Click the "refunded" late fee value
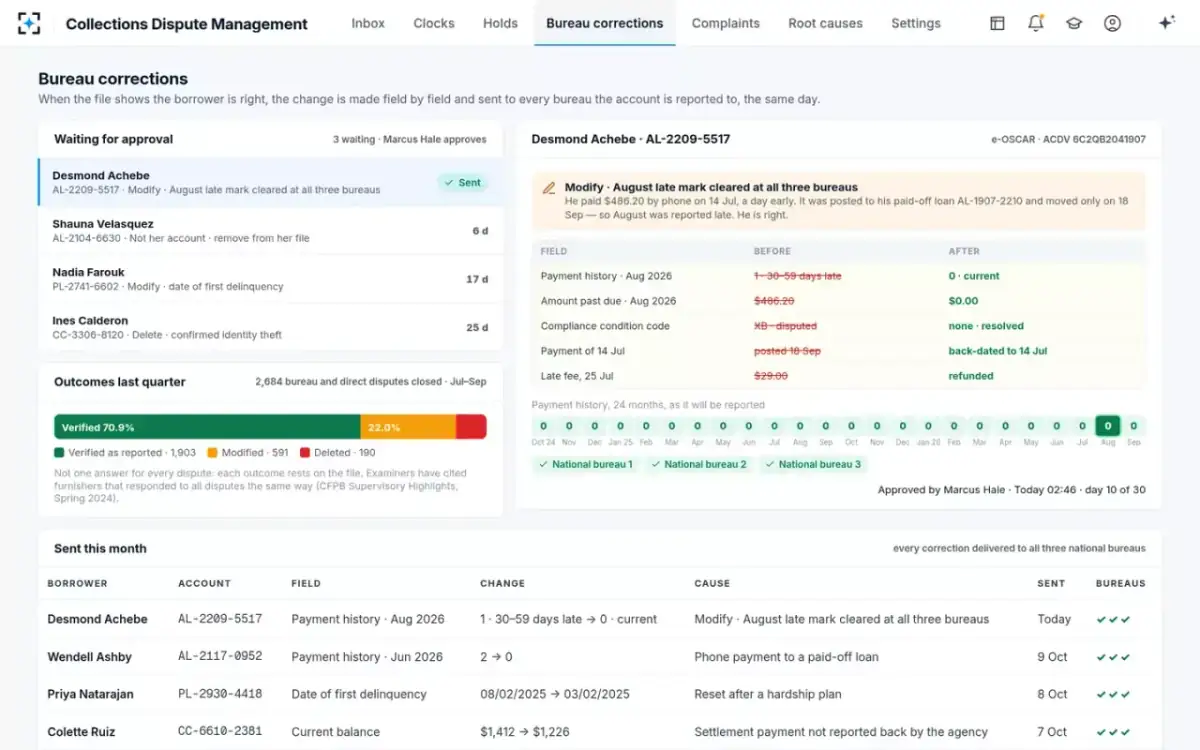This screenshot has height=750, width=1200. click(x=971, y=376)
